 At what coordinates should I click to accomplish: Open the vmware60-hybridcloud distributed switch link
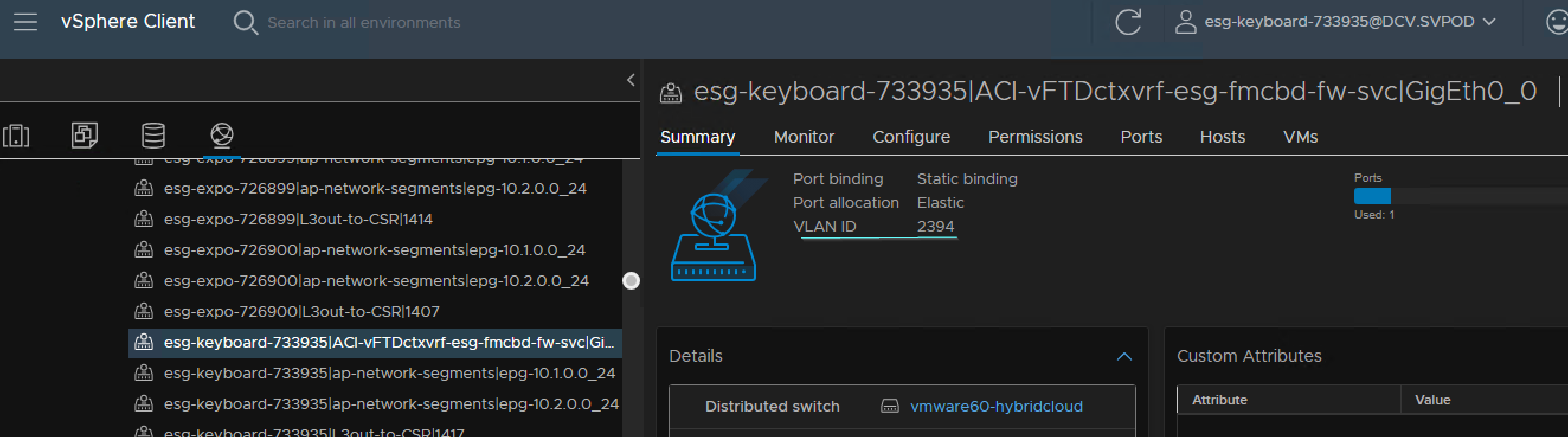pos(997,406)
